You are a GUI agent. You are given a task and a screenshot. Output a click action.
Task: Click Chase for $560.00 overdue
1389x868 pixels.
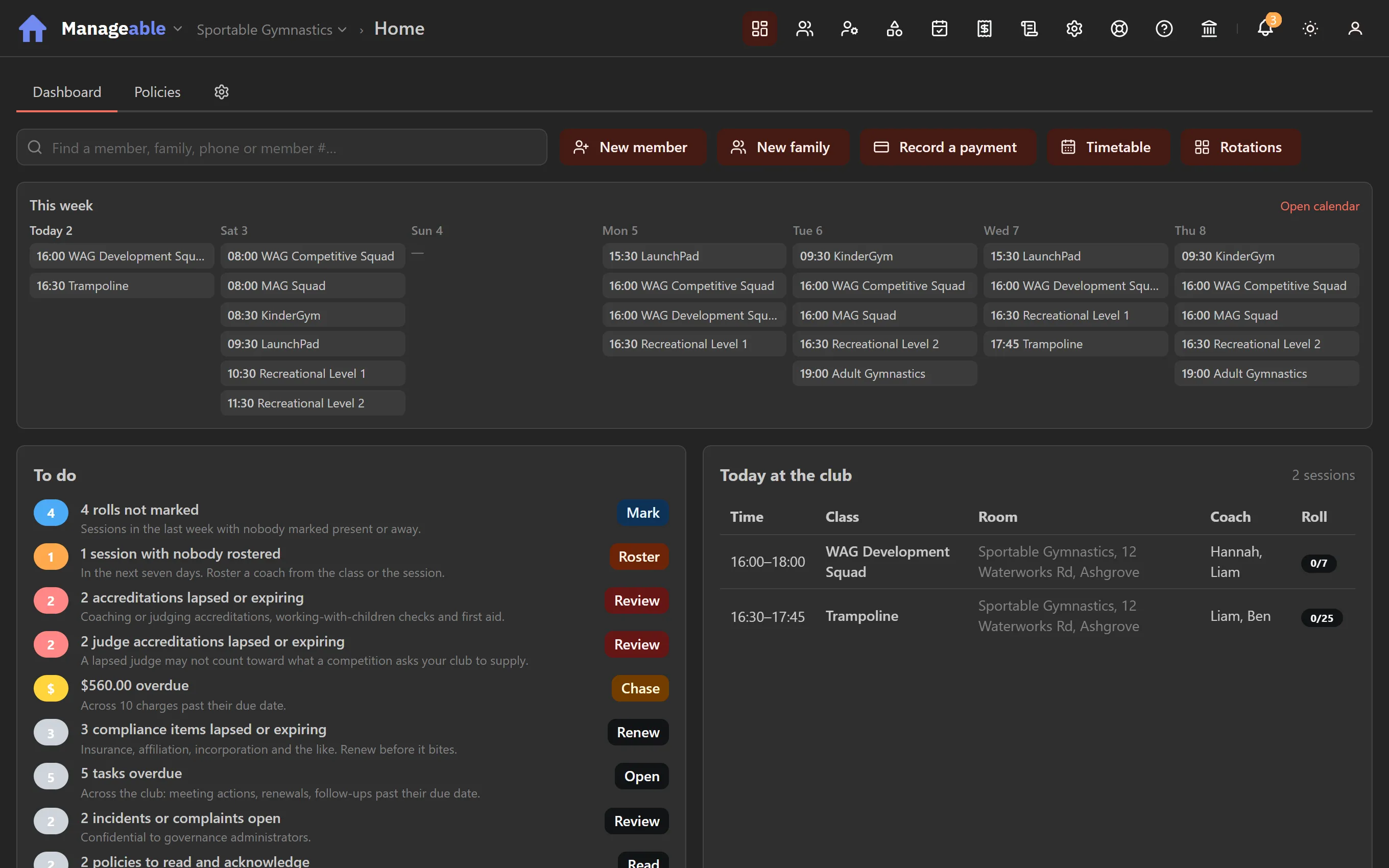pos(640,688)
